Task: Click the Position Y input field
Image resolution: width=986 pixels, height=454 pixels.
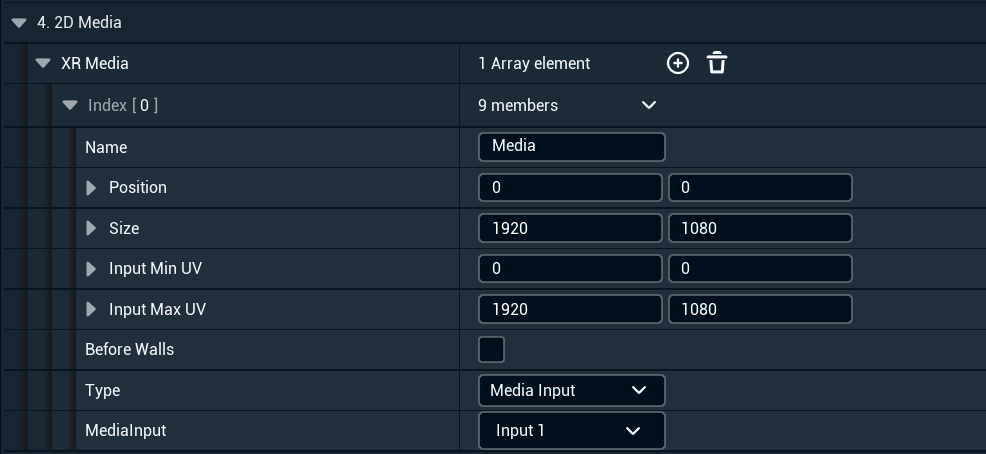Action: tap(759, 188)
